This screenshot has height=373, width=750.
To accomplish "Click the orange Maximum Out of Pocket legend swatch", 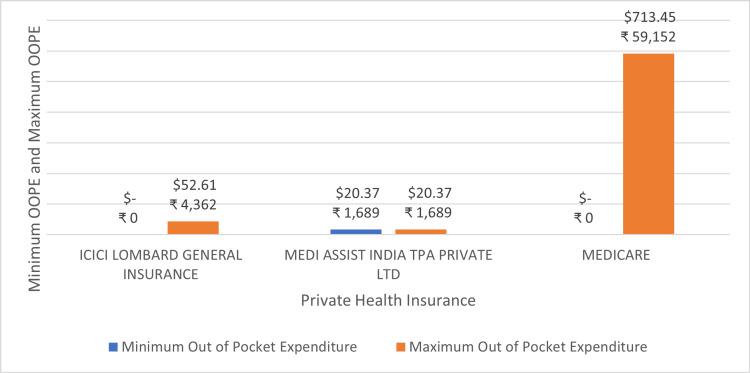I will pyautogui.click(x=401, y=347).
